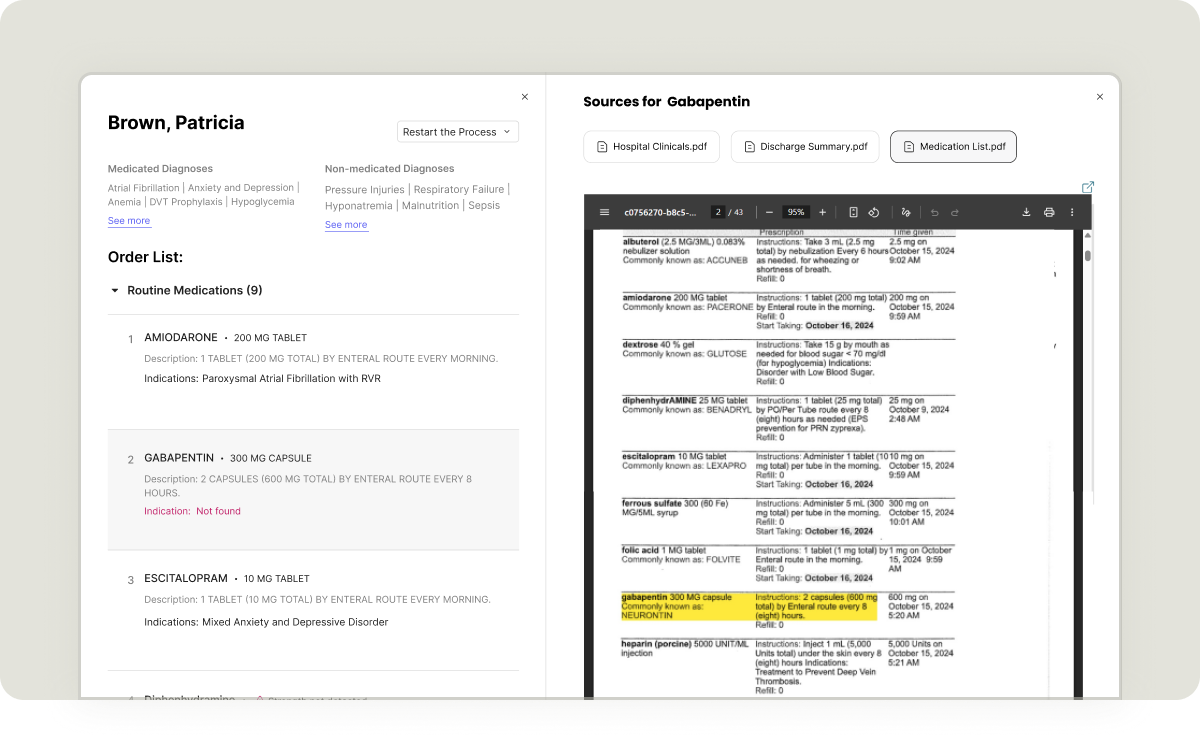The image size is (1200, 740).
Task: Switch to the Hospital Clinicals.pdf tab
Action: click(x=652, y=147)
